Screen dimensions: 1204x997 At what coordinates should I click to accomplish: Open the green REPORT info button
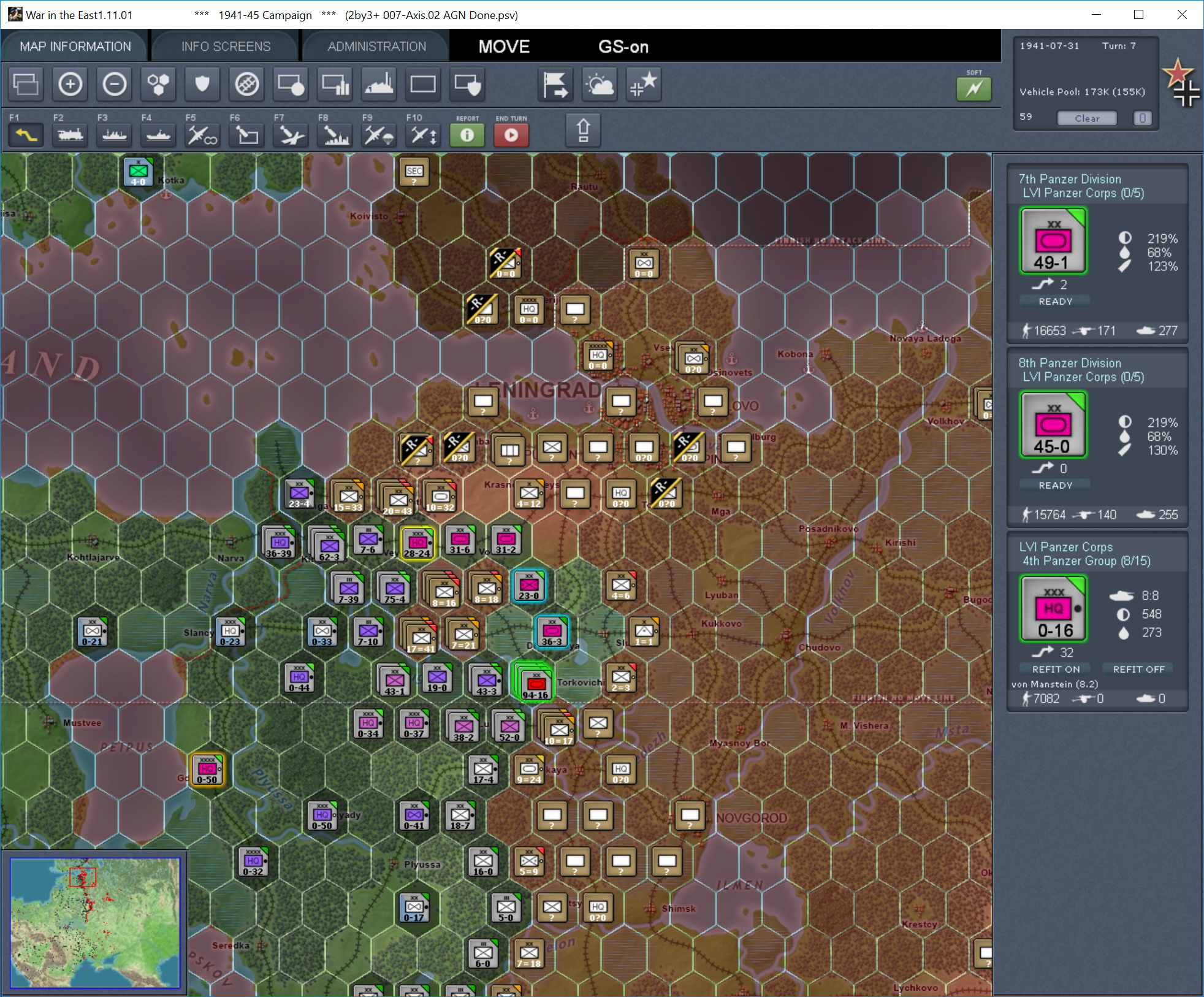click(467, 135)
